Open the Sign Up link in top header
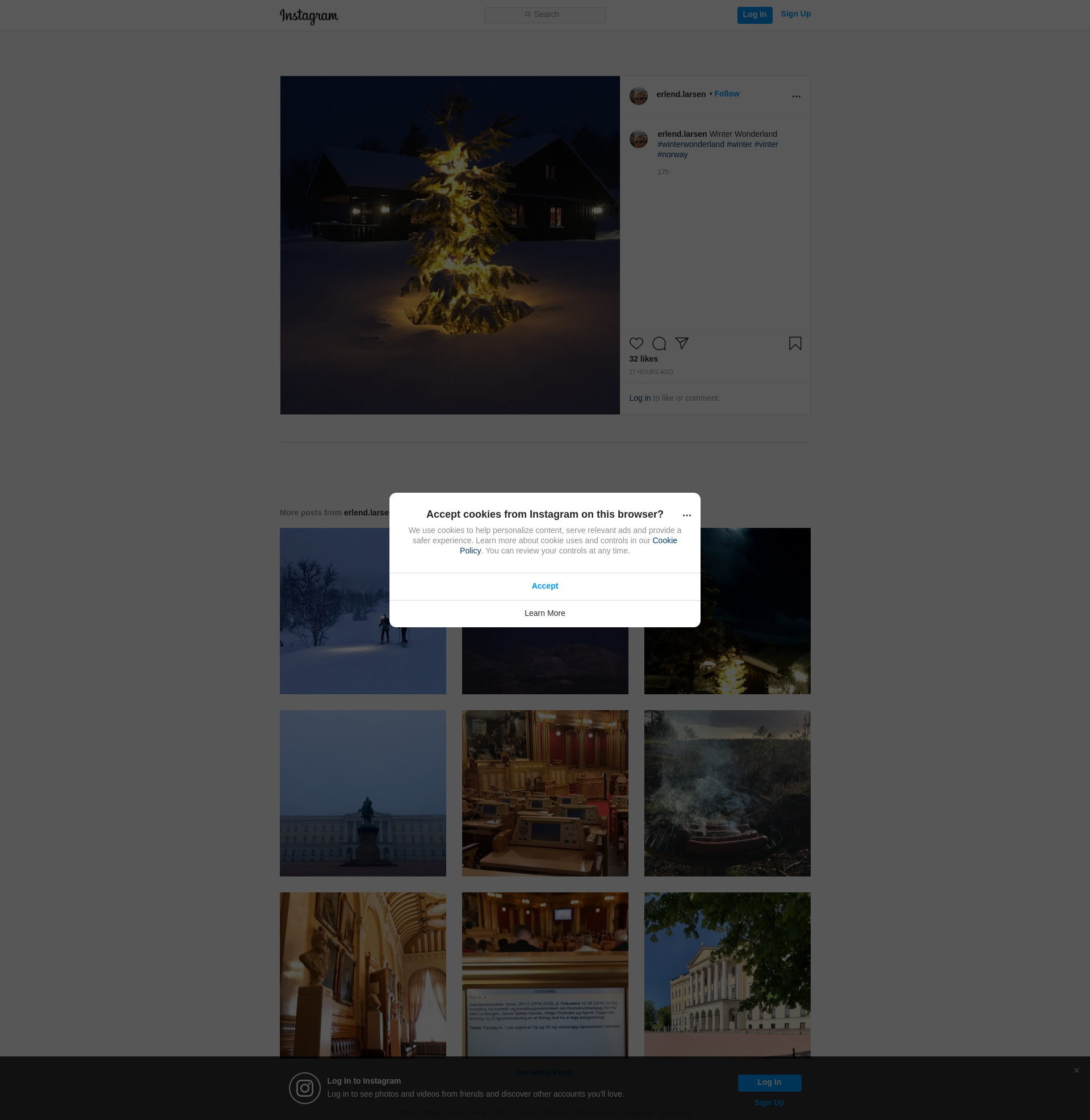The height and width of the screenshot is (1120, 1090). (795, 14)
